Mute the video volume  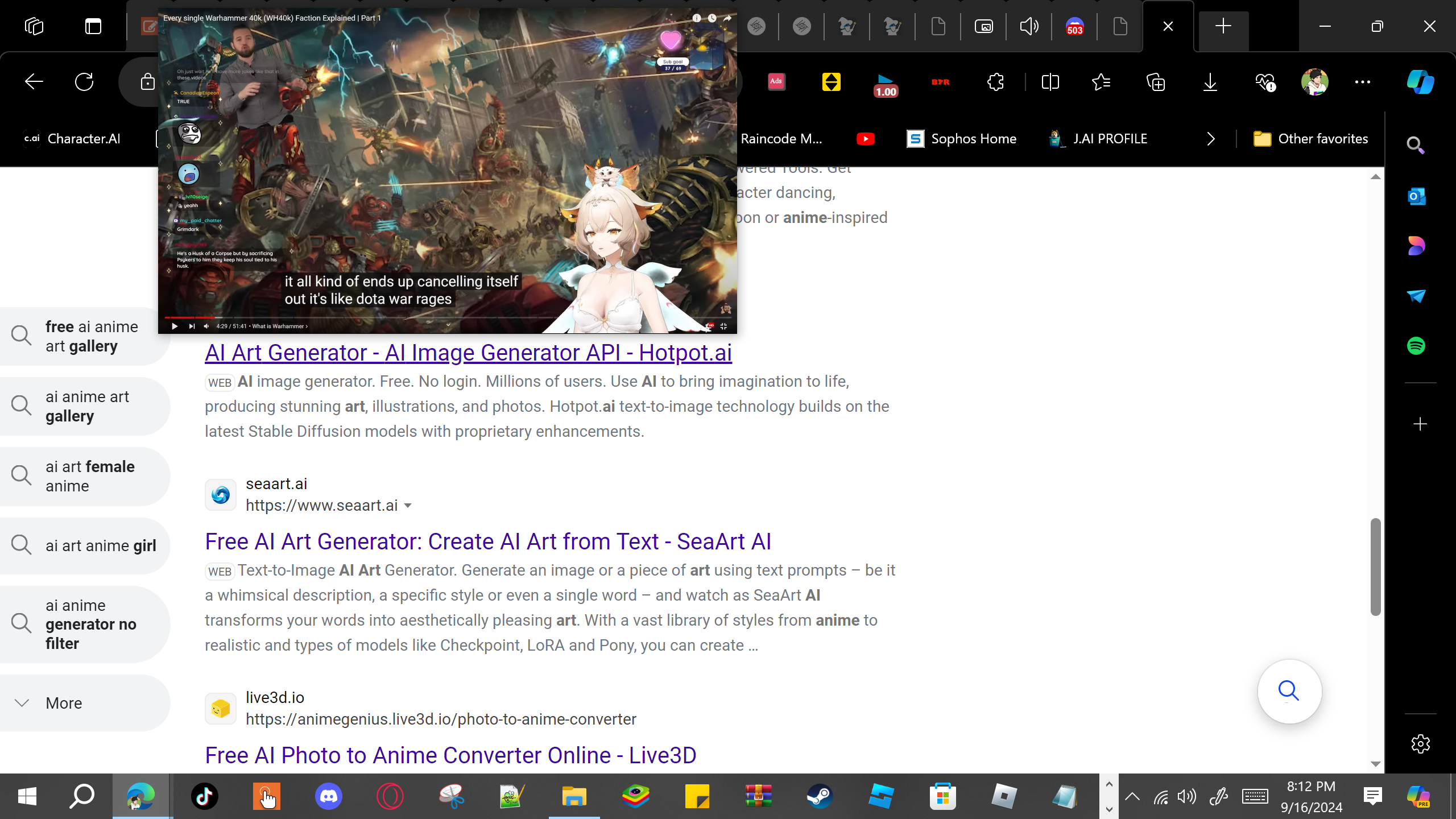206,326
